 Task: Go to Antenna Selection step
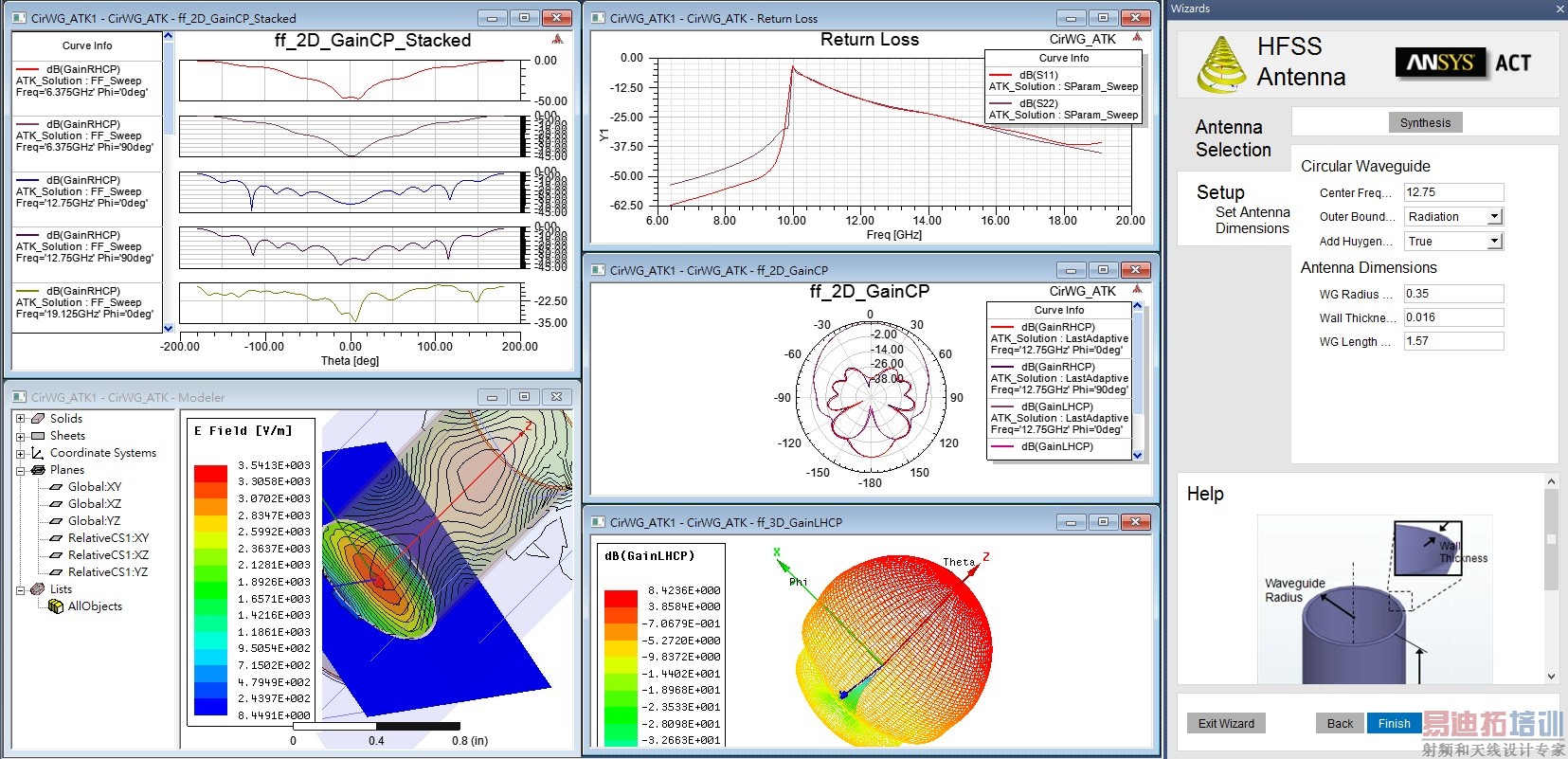pyautogui.click(x=1233, y=138)
